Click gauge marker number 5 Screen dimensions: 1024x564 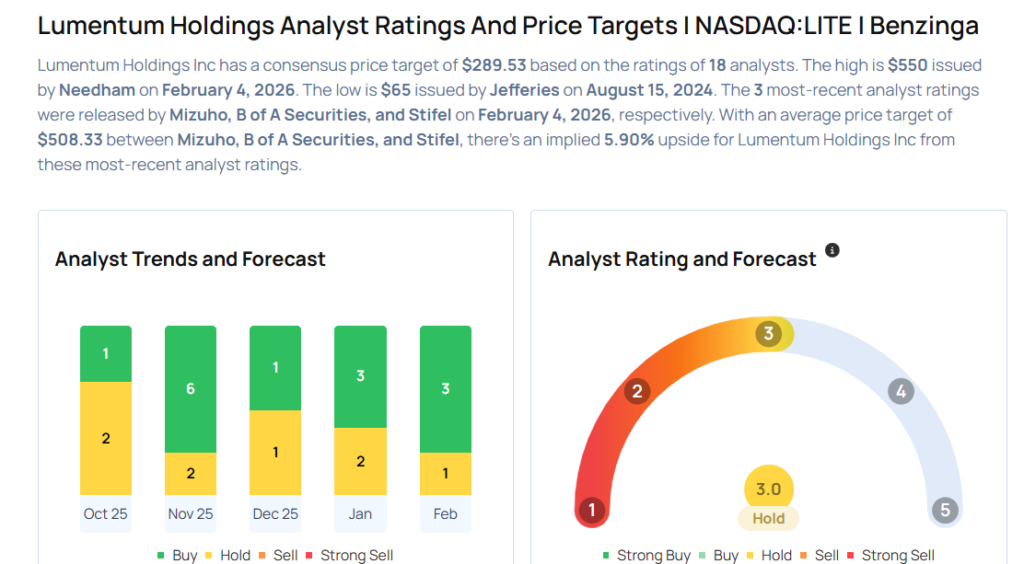[944, 510]
